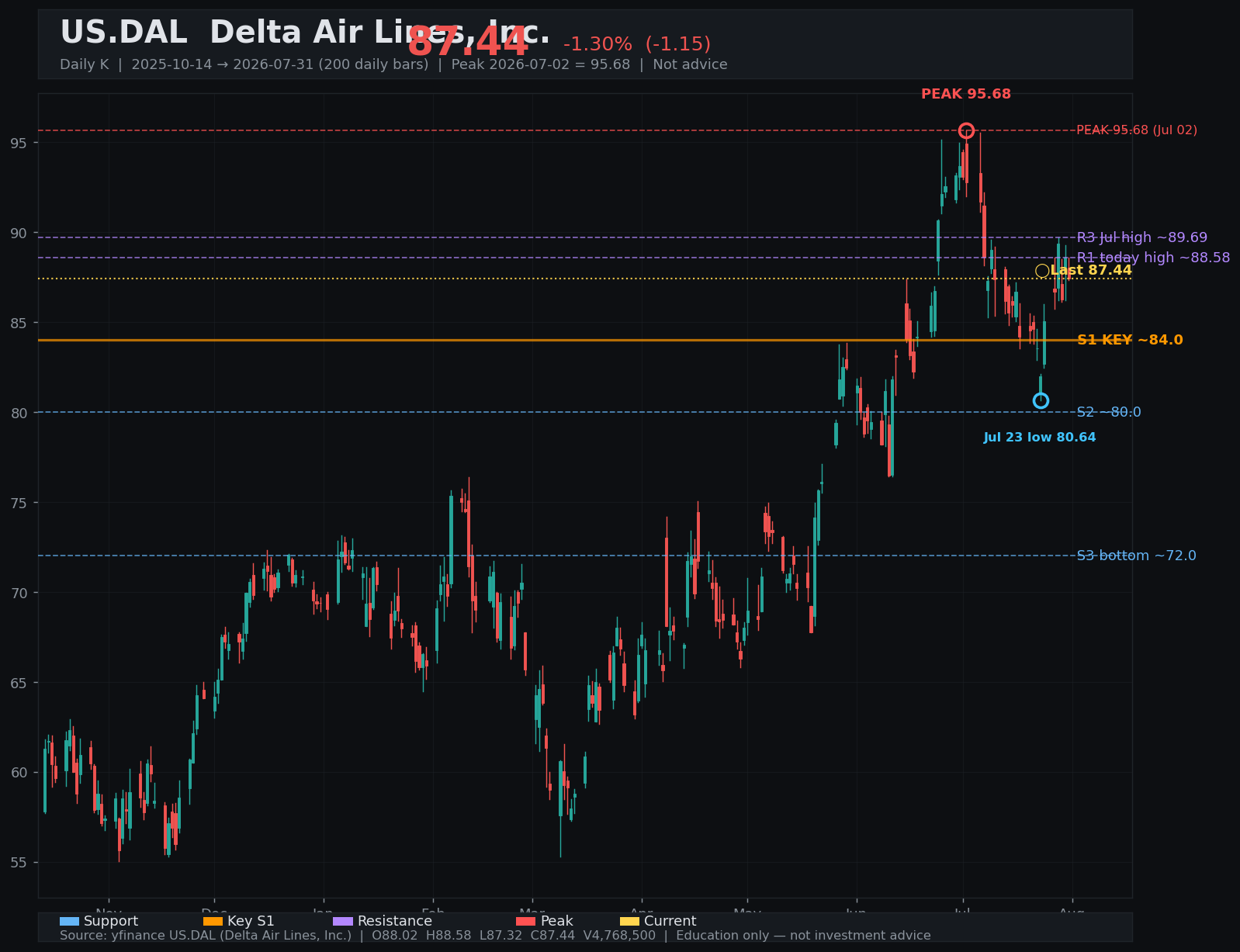Click the yellow Current legend swatch
The width and height of the screenshot is (1240, 952).
click(629, 921)
